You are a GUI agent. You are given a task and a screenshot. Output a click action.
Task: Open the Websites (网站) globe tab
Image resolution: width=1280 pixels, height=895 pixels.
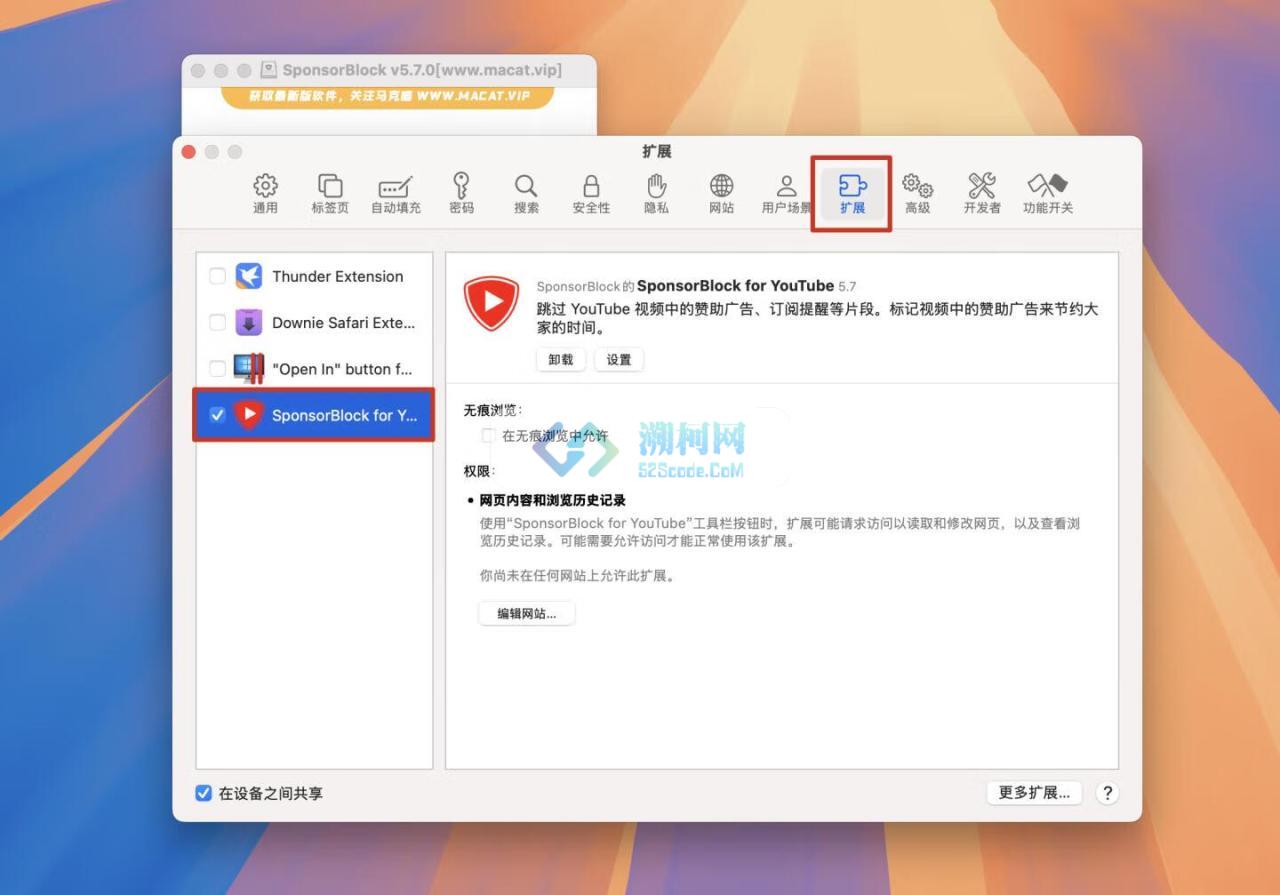[x=721, y=194]
